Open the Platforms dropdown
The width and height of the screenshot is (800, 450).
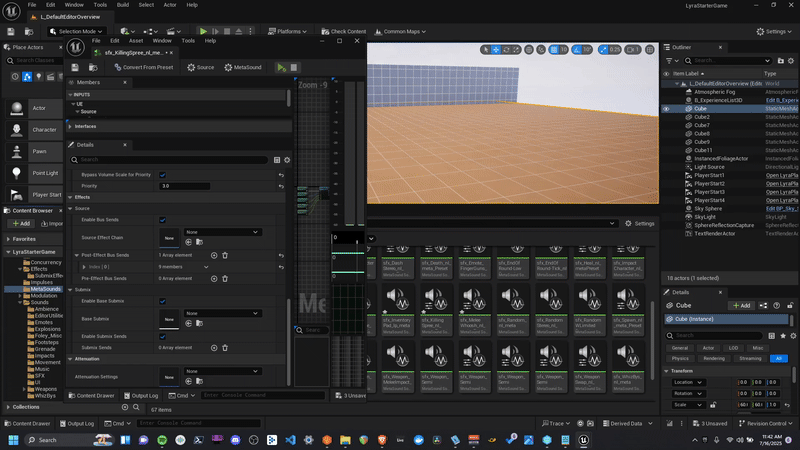point(287,32)
